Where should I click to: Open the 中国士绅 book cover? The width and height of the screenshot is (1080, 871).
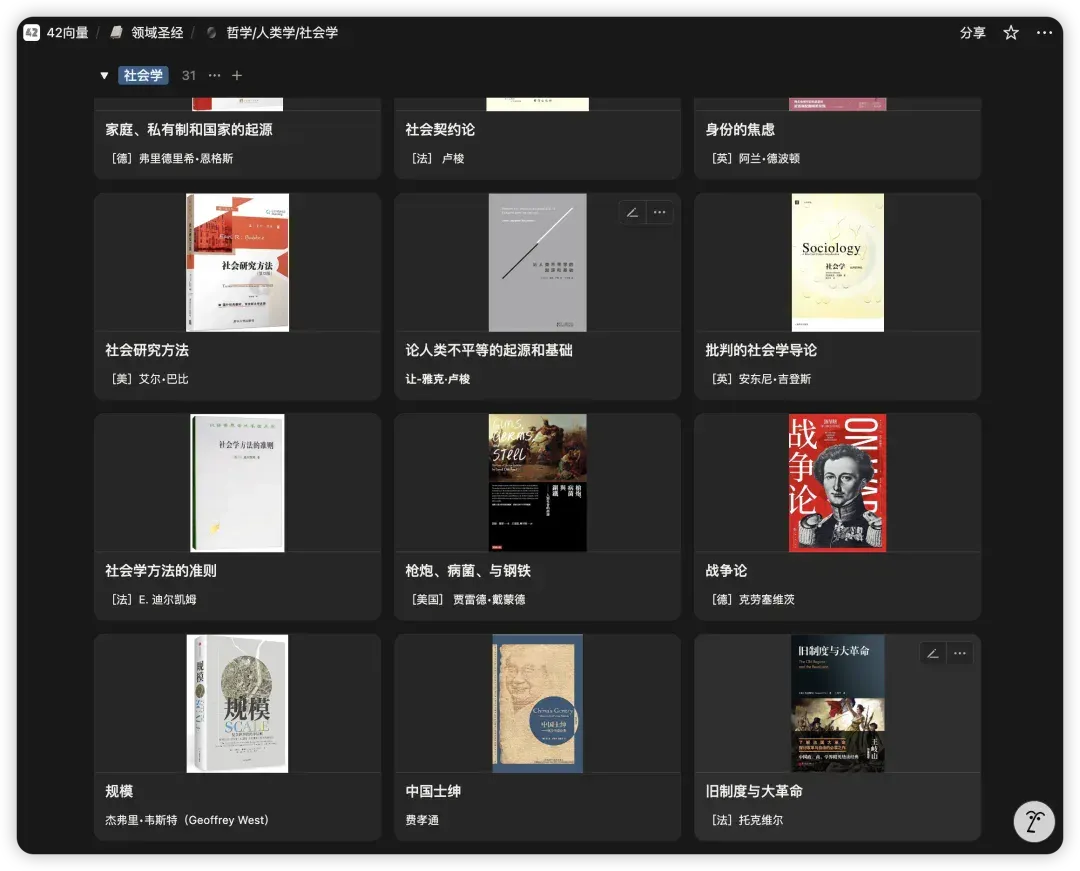[x=537, y=703]
